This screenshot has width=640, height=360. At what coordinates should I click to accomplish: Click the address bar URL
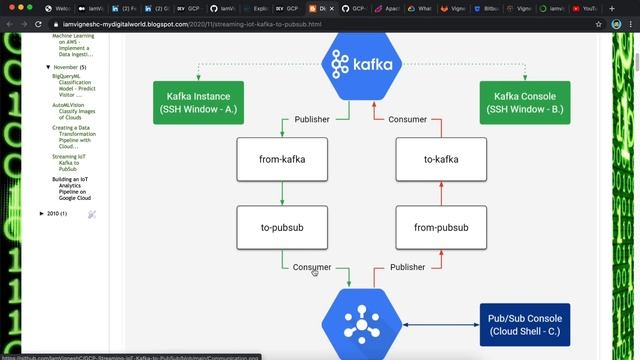[x=192, y=24]
